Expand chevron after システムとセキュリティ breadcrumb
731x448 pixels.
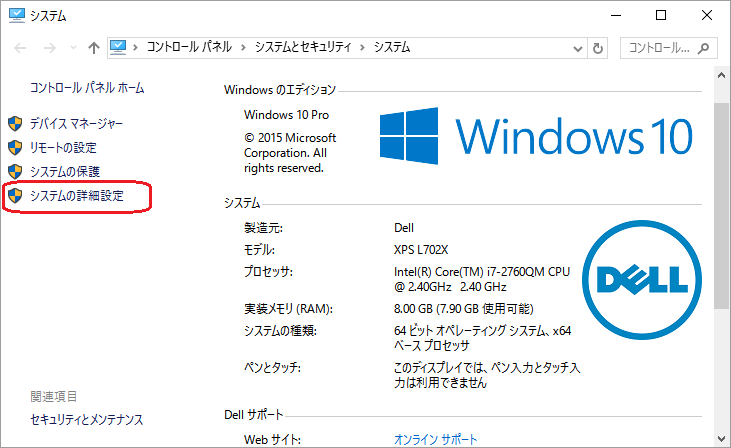(x=362, y=48)
